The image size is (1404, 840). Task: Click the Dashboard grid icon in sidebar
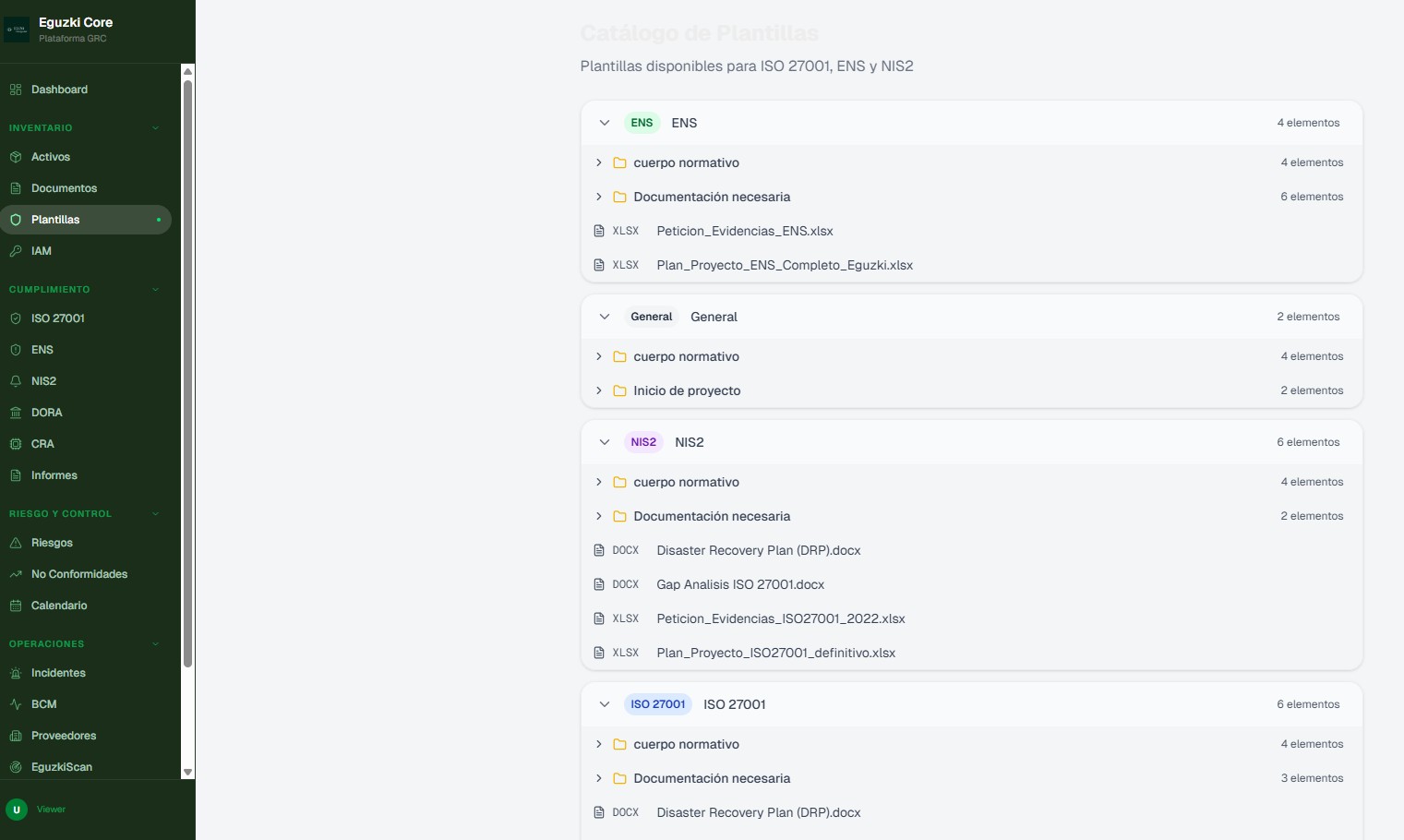click(16, 90)
